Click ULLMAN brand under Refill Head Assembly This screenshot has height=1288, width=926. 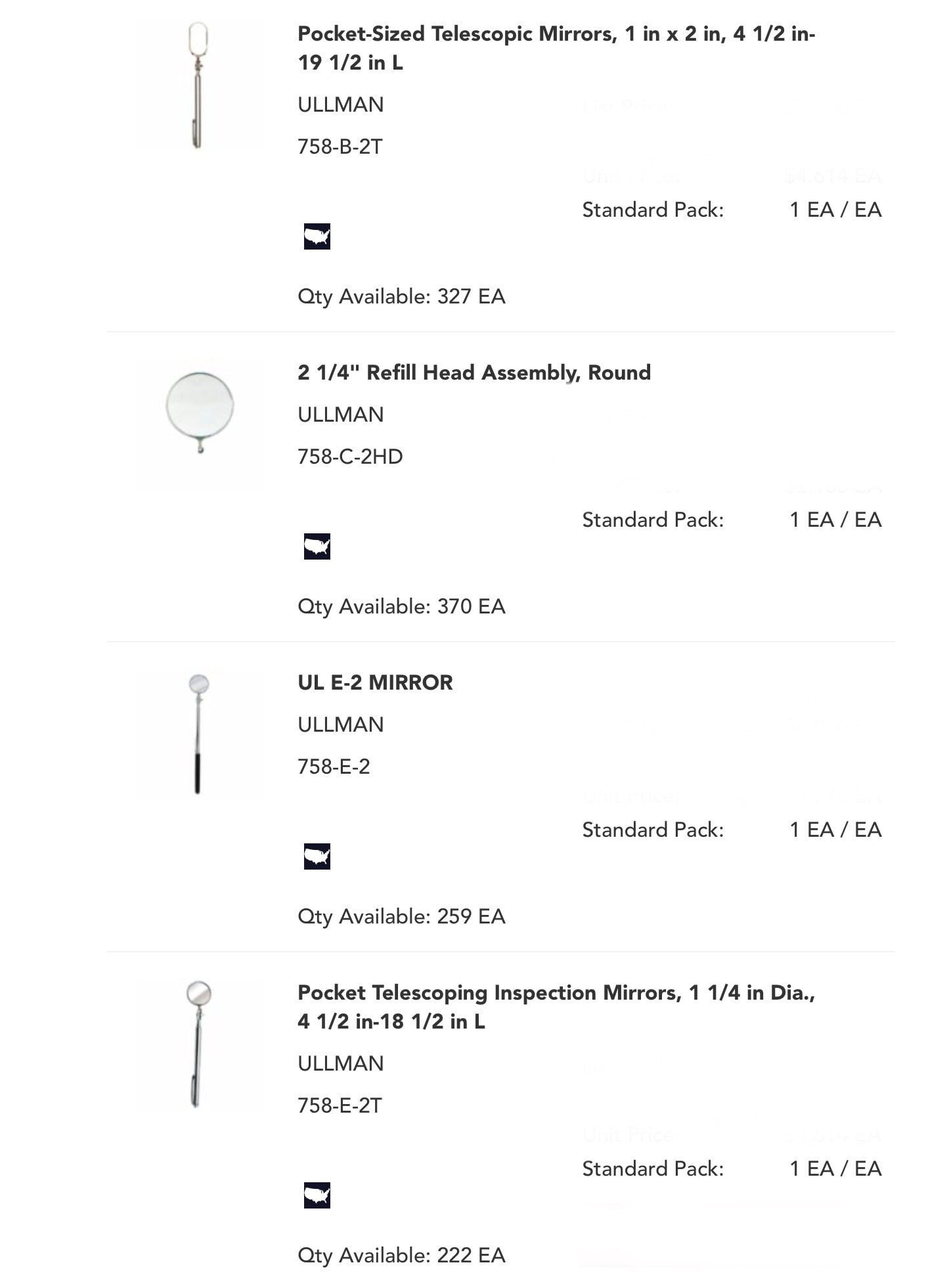coord(340,414)
